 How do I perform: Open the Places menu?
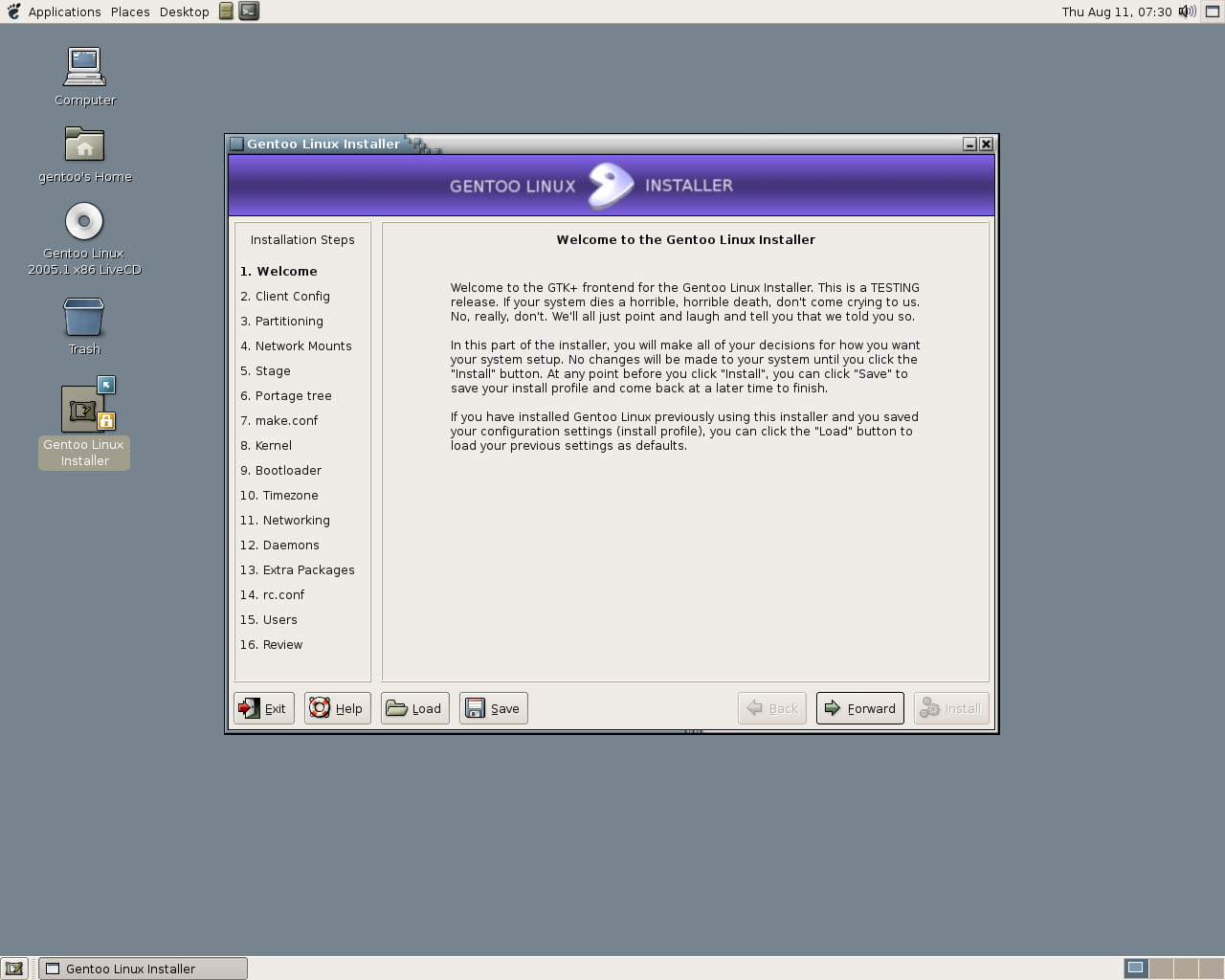[130, 11]
